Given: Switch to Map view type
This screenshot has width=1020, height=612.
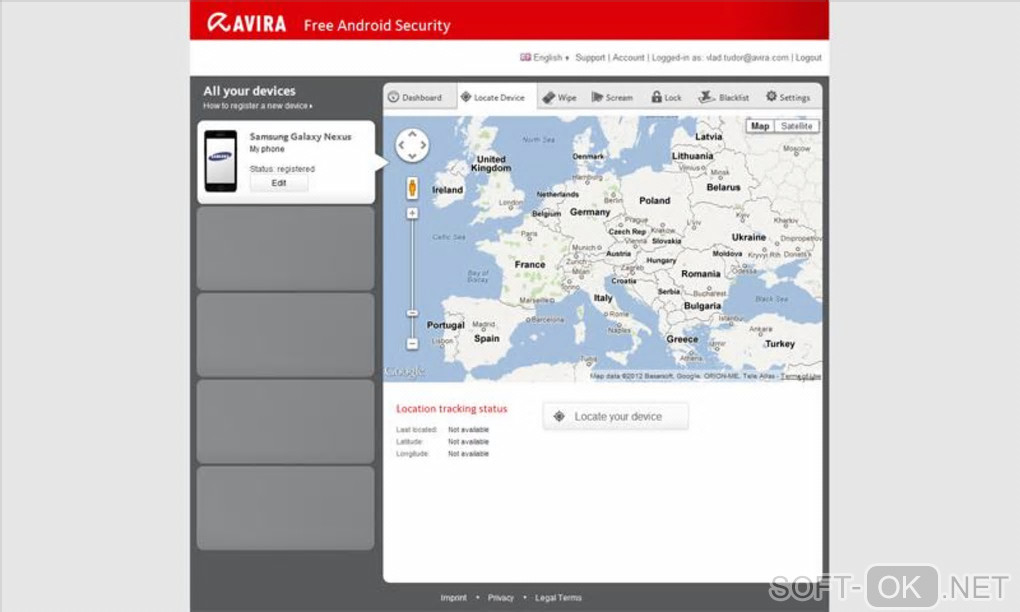Looking at the screenshot, I should 760,126.
